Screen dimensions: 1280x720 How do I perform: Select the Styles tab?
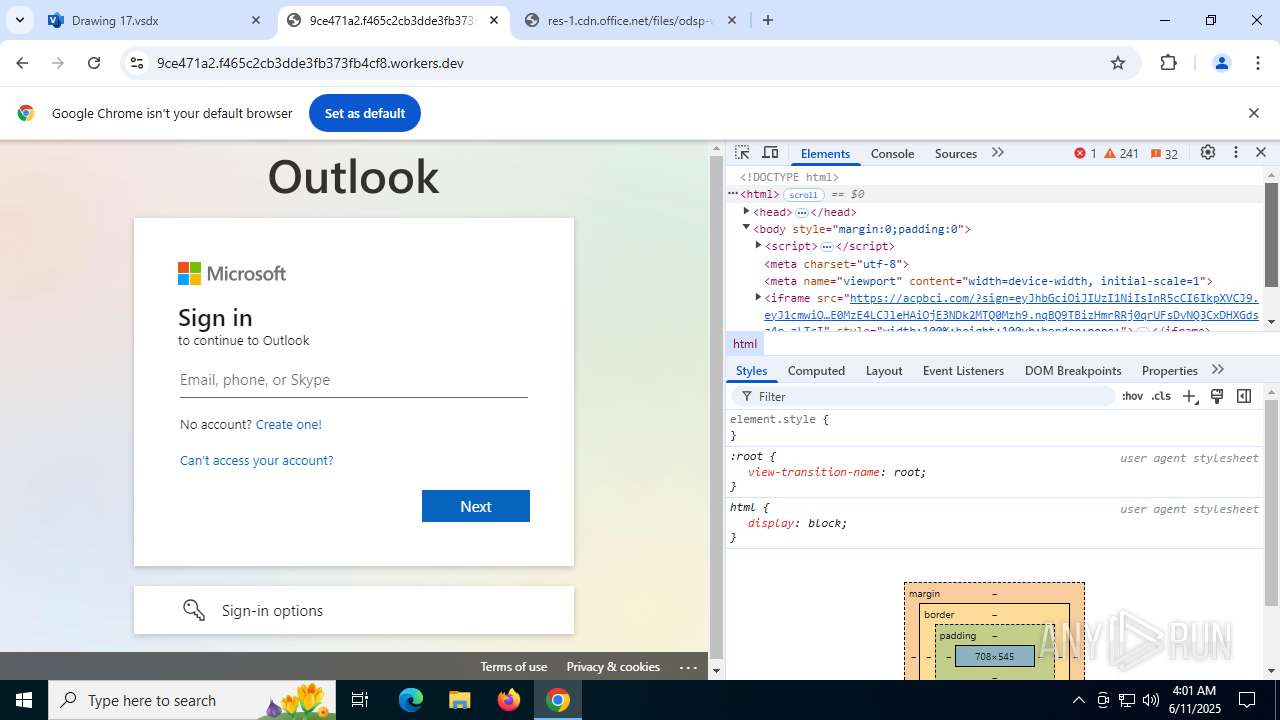[751, 370]
